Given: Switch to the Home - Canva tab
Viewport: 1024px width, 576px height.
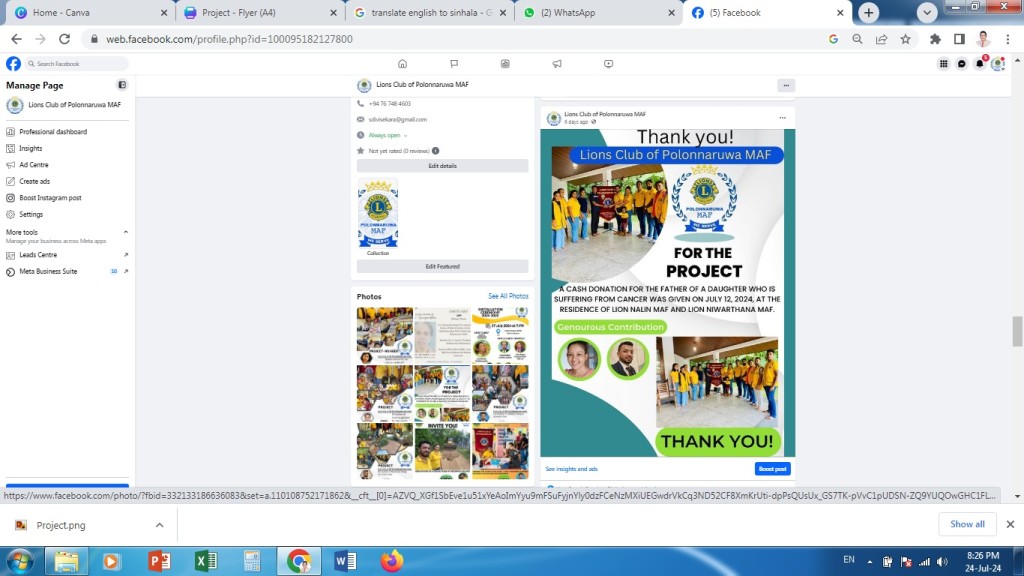Looking at the screenshot, I should tap(91, 12).
